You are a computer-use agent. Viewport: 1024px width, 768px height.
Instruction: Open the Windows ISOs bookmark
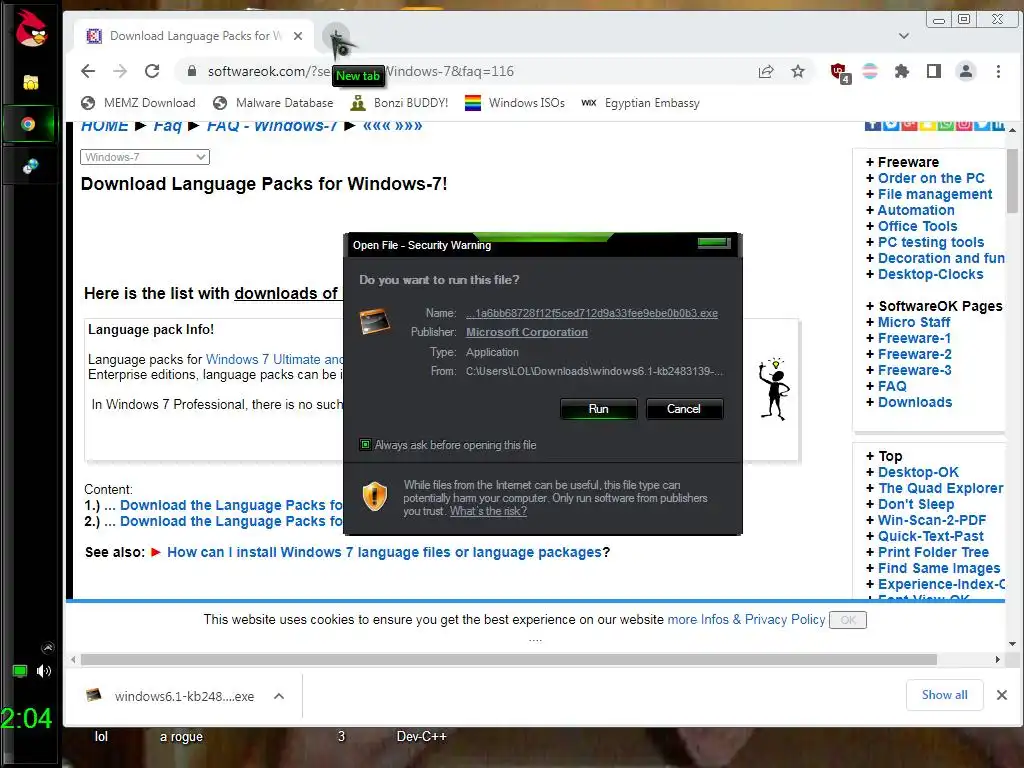(515, 103)
